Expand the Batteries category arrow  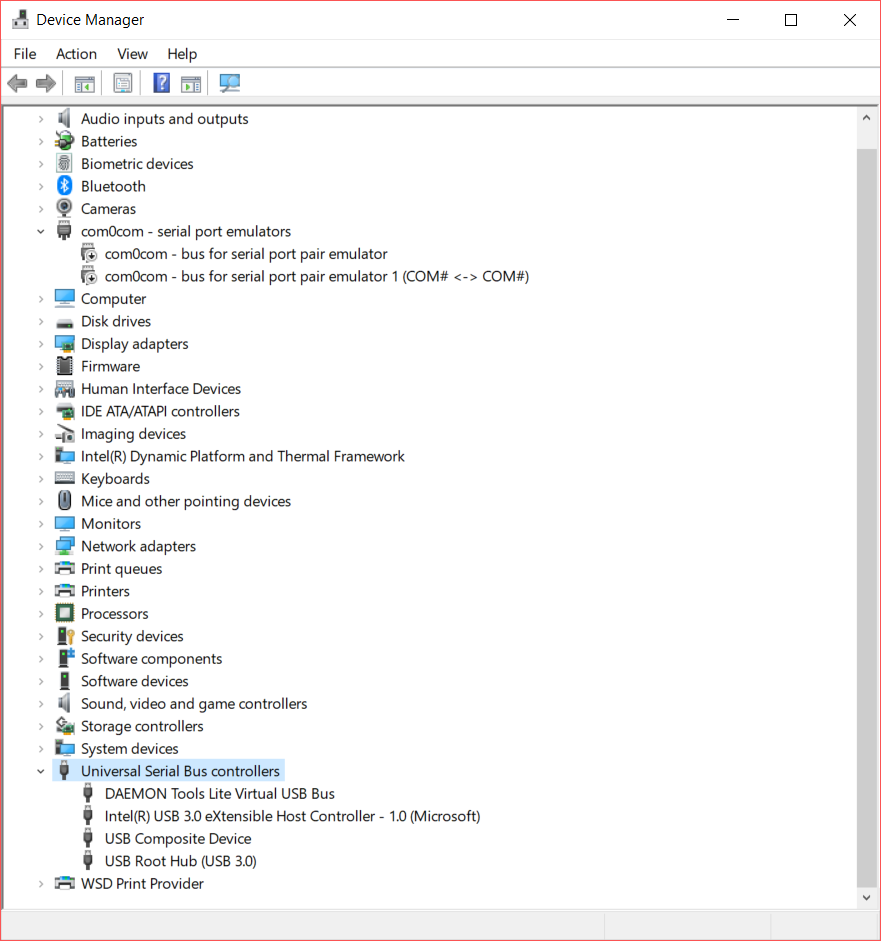41,142
